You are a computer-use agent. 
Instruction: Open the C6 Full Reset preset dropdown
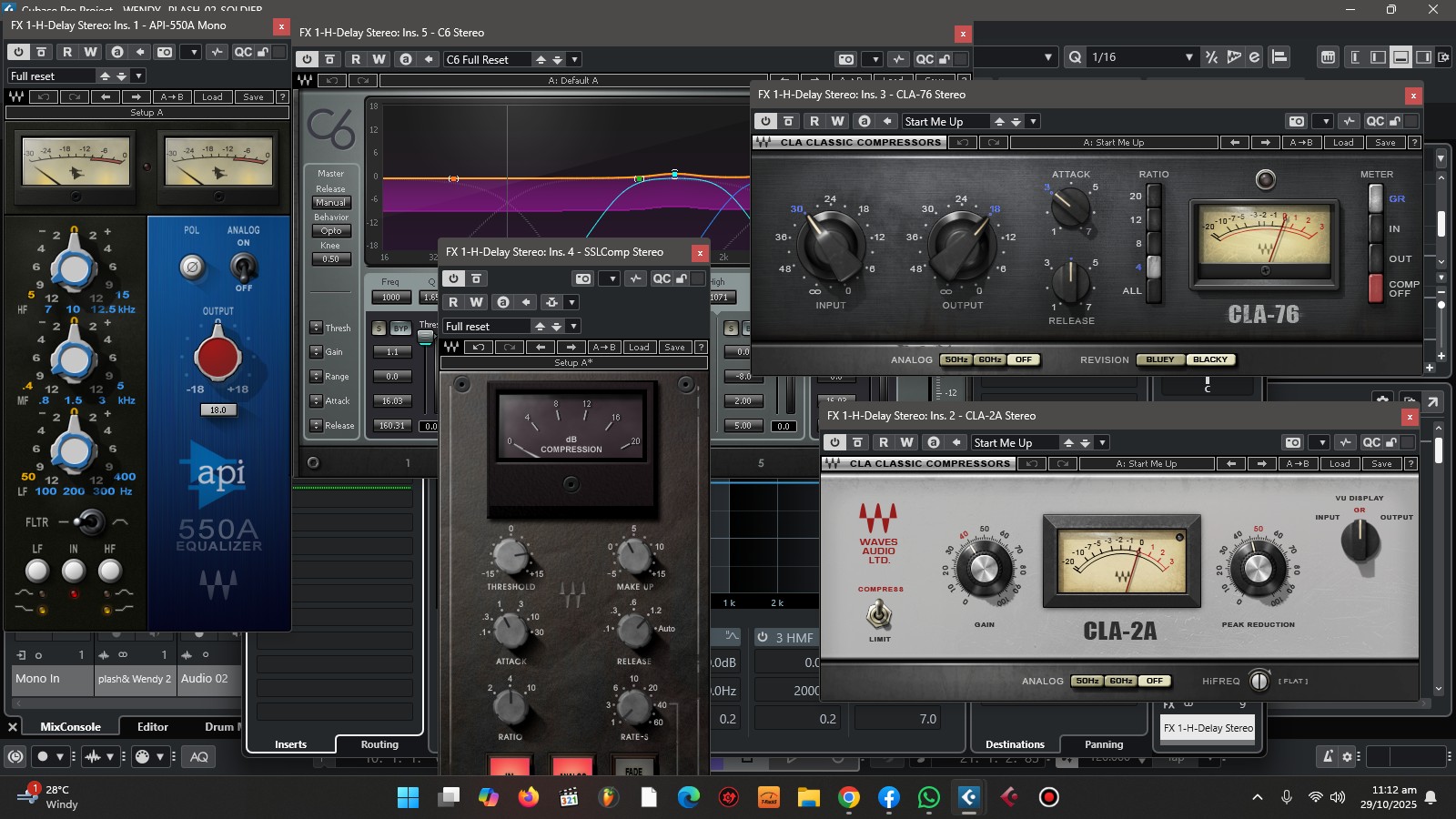[x=574, y=59]
